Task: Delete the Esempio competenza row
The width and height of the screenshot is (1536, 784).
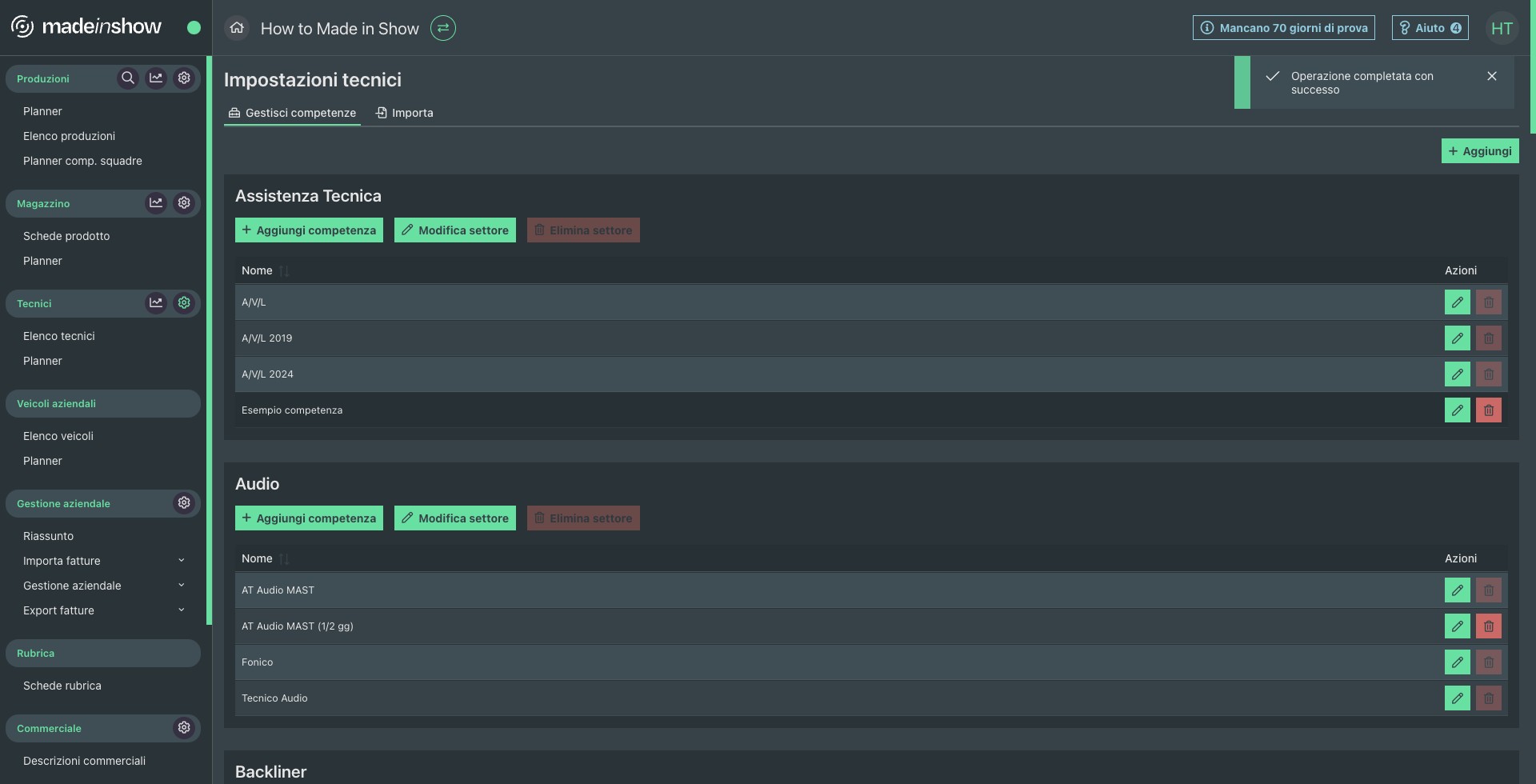Action: point(1488,410)
